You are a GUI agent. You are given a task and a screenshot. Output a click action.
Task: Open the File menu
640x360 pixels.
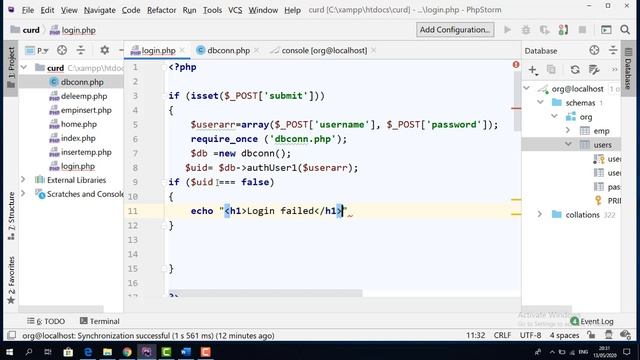[28, 10]
